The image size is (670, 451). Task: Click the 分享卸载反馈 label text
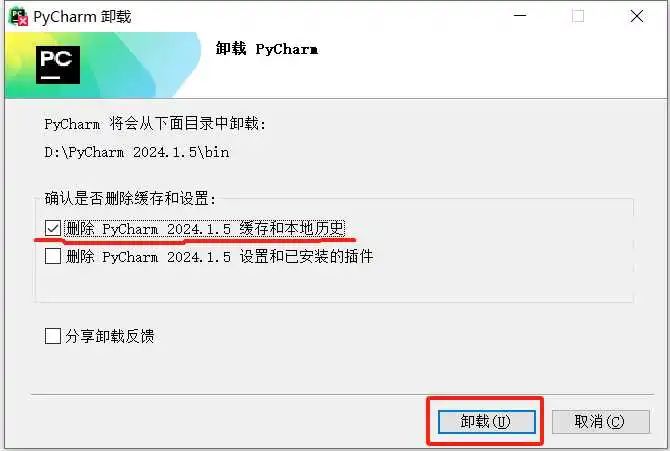(110, 336)
